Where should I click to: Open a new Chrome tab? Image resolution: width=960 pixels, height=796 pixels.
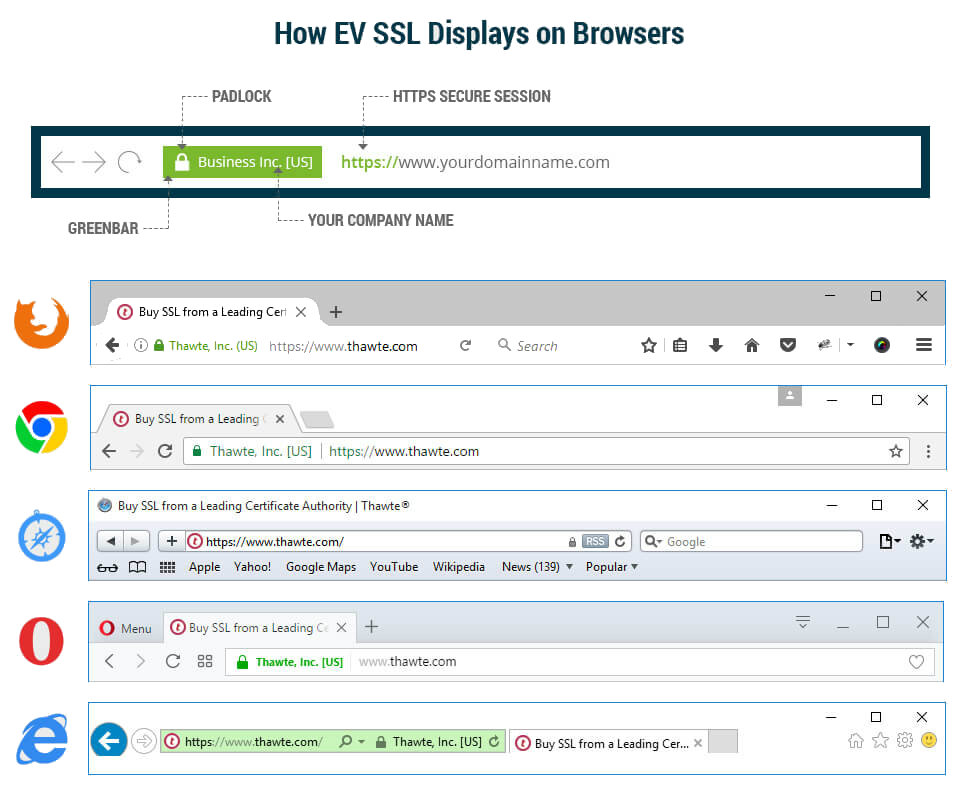tap(317, 420)
